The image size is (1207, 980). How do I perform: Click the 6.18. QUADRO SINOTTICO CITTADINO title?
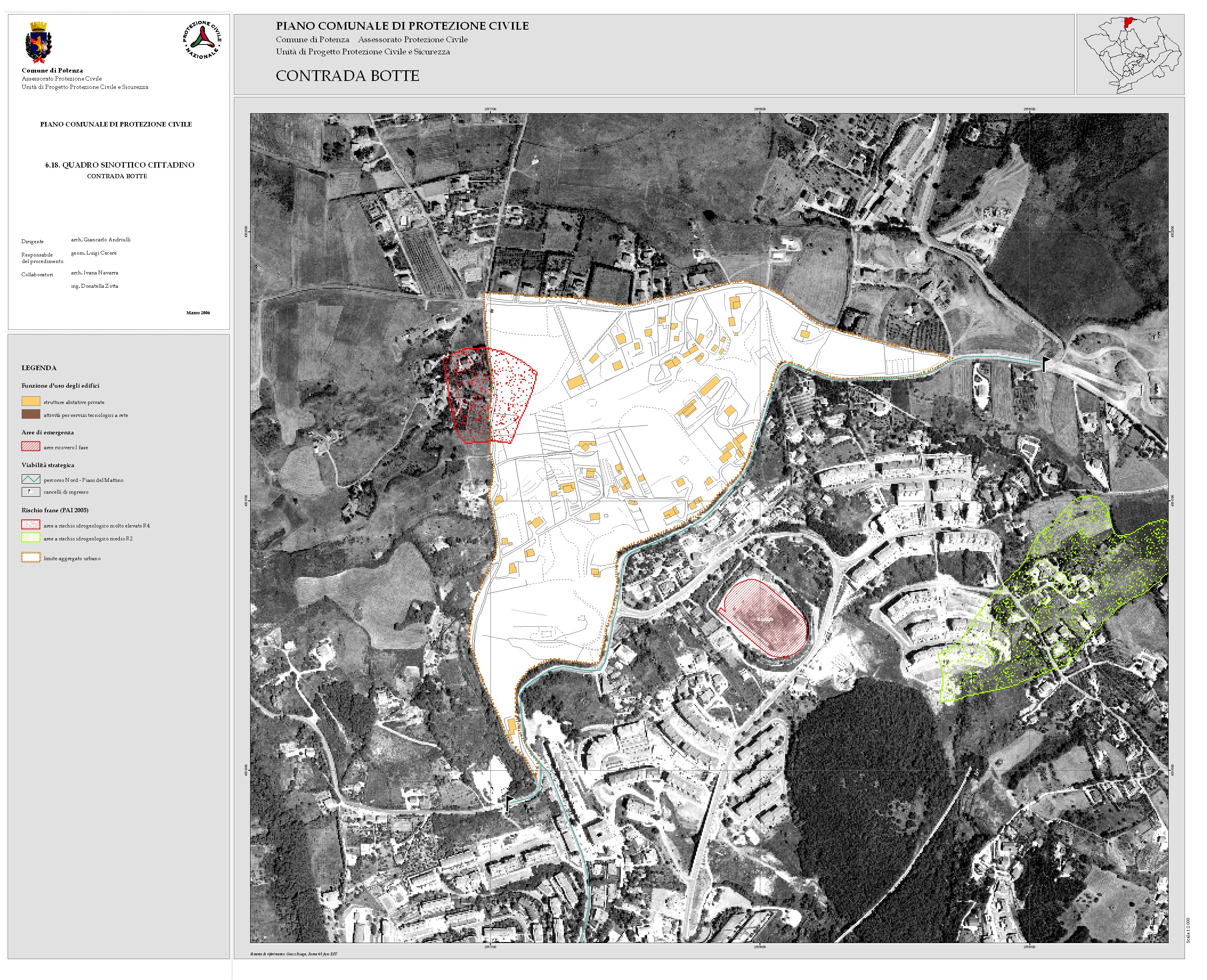(120, 165)
